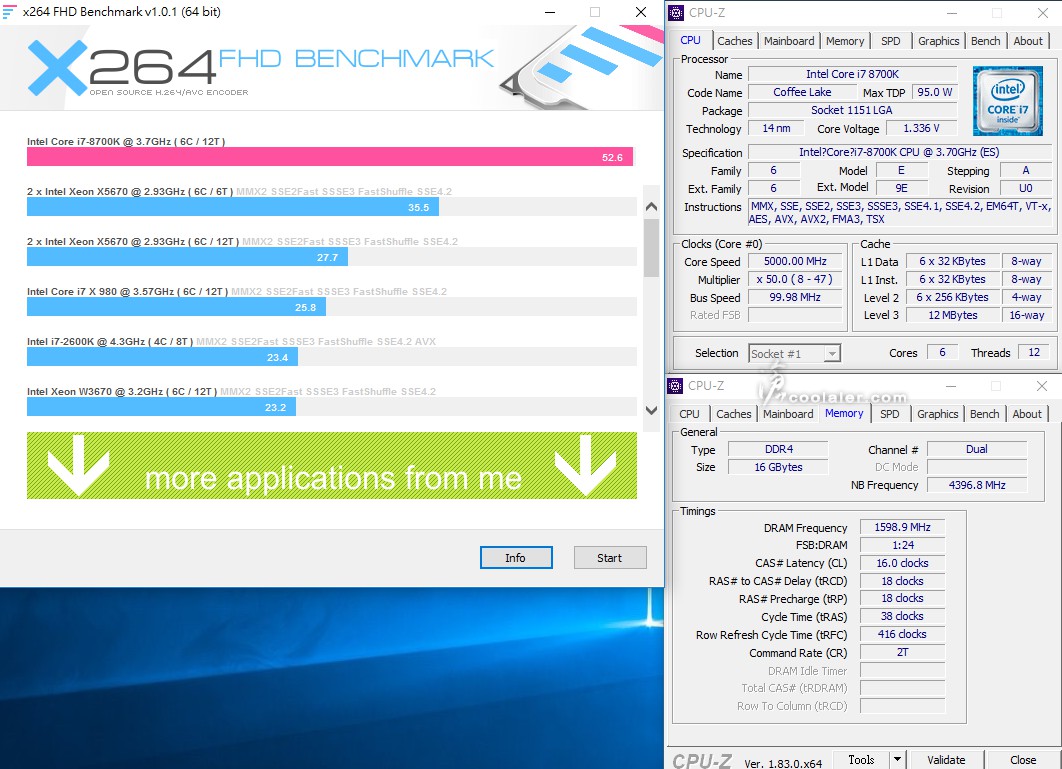The image size is (1062, 769).
Task: Click the 'more applications from me' banner
Action: pos(332,465)
